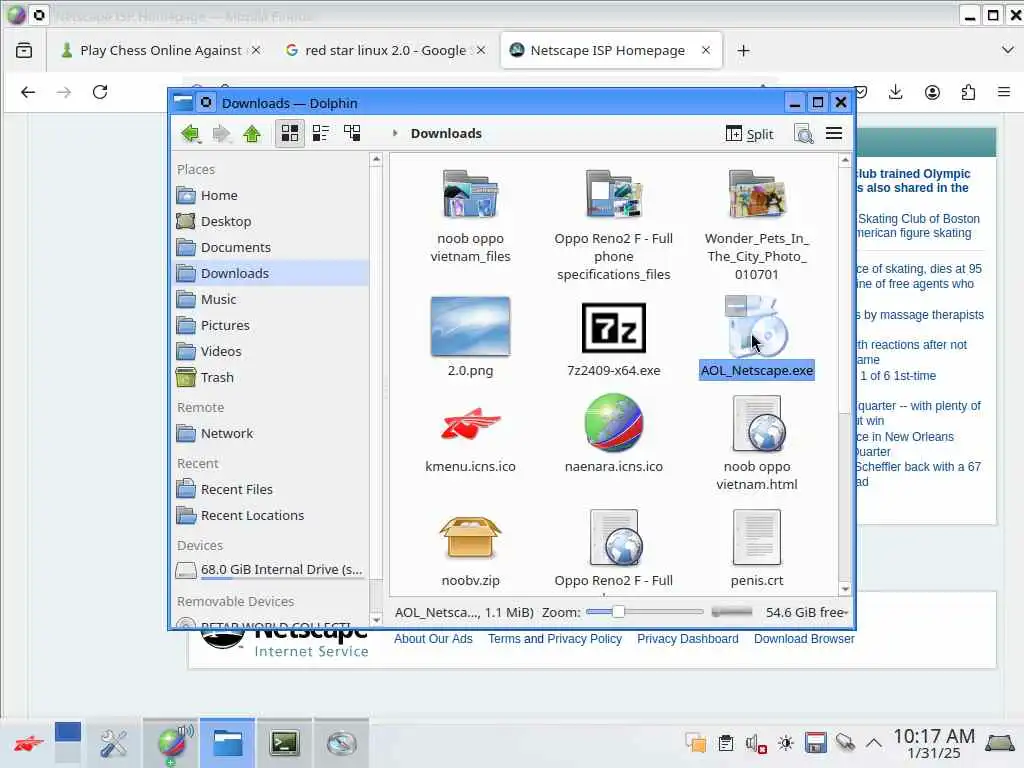The image size is (1024, 768).
Task: Select the Wonder_Pets_In_The_City_Photo folder
Action: pyautogui.click(x=756, y=225)
